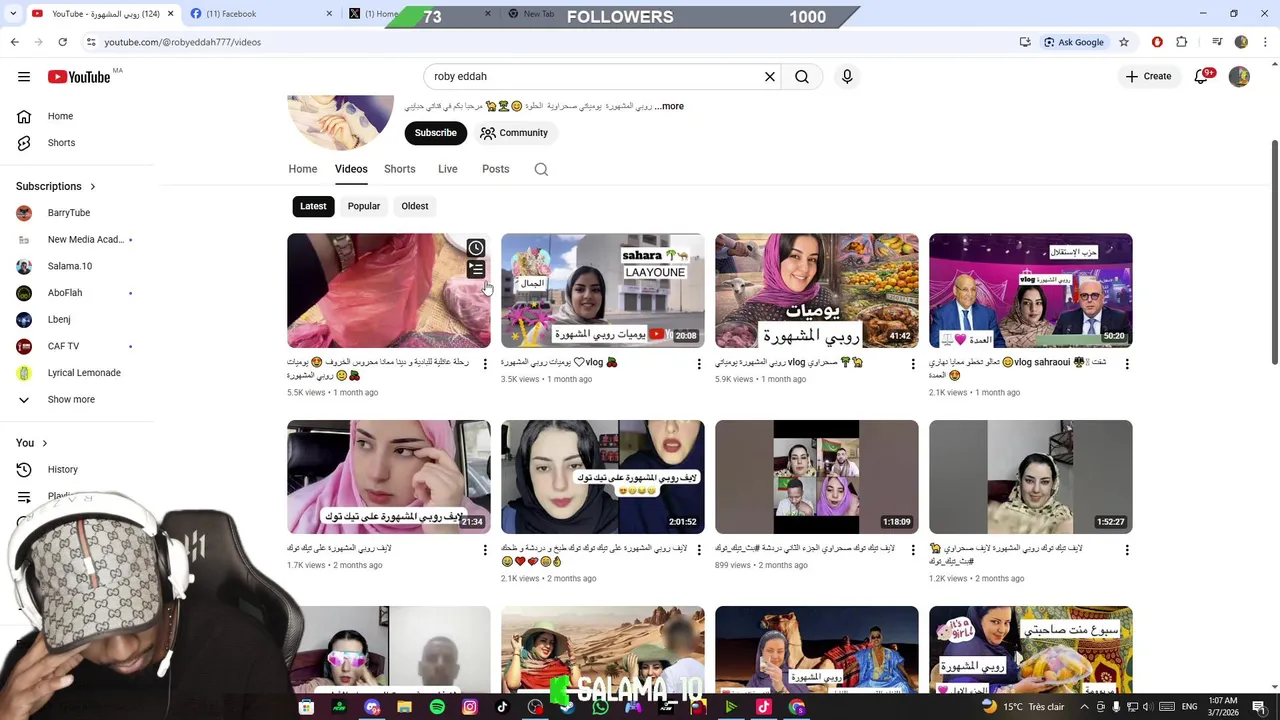Screen dimensions: 1280x720
Task: Click the address bar URL
Action: point(183,42)
